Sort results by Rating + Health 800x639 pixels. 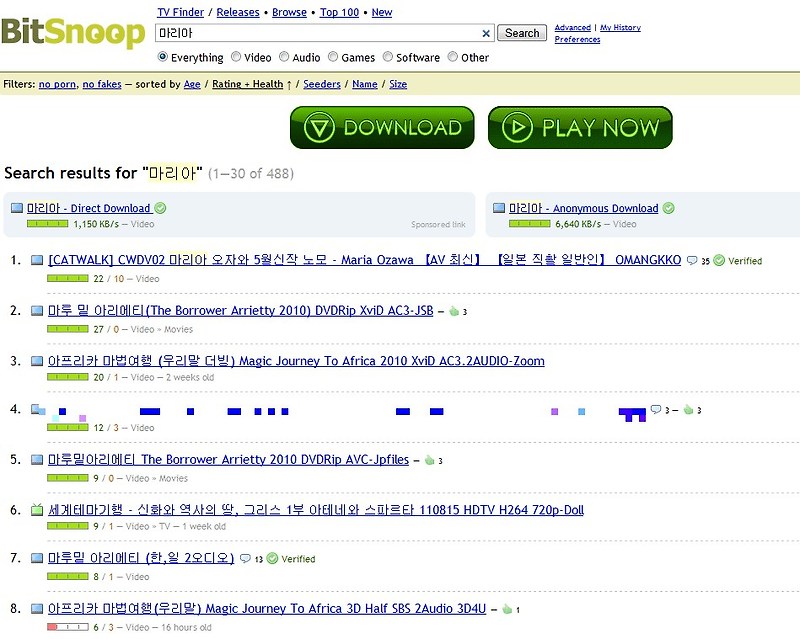pyautogui.click(x=247, y=84)
